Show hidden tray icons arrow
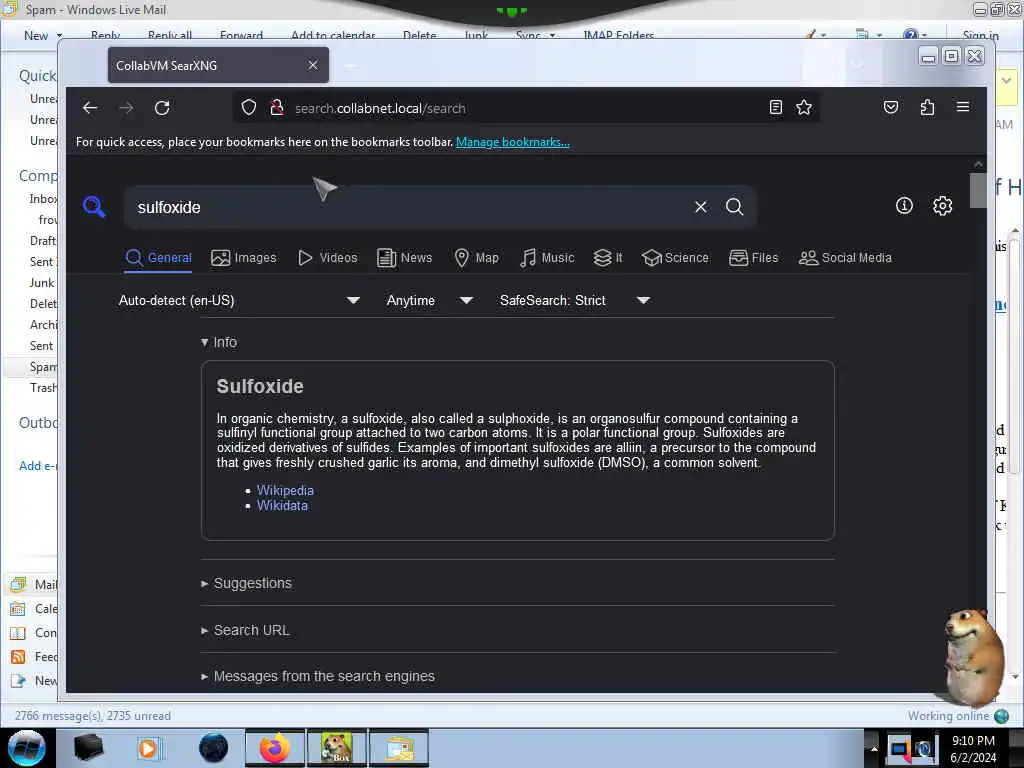 [x=874, y=749]
